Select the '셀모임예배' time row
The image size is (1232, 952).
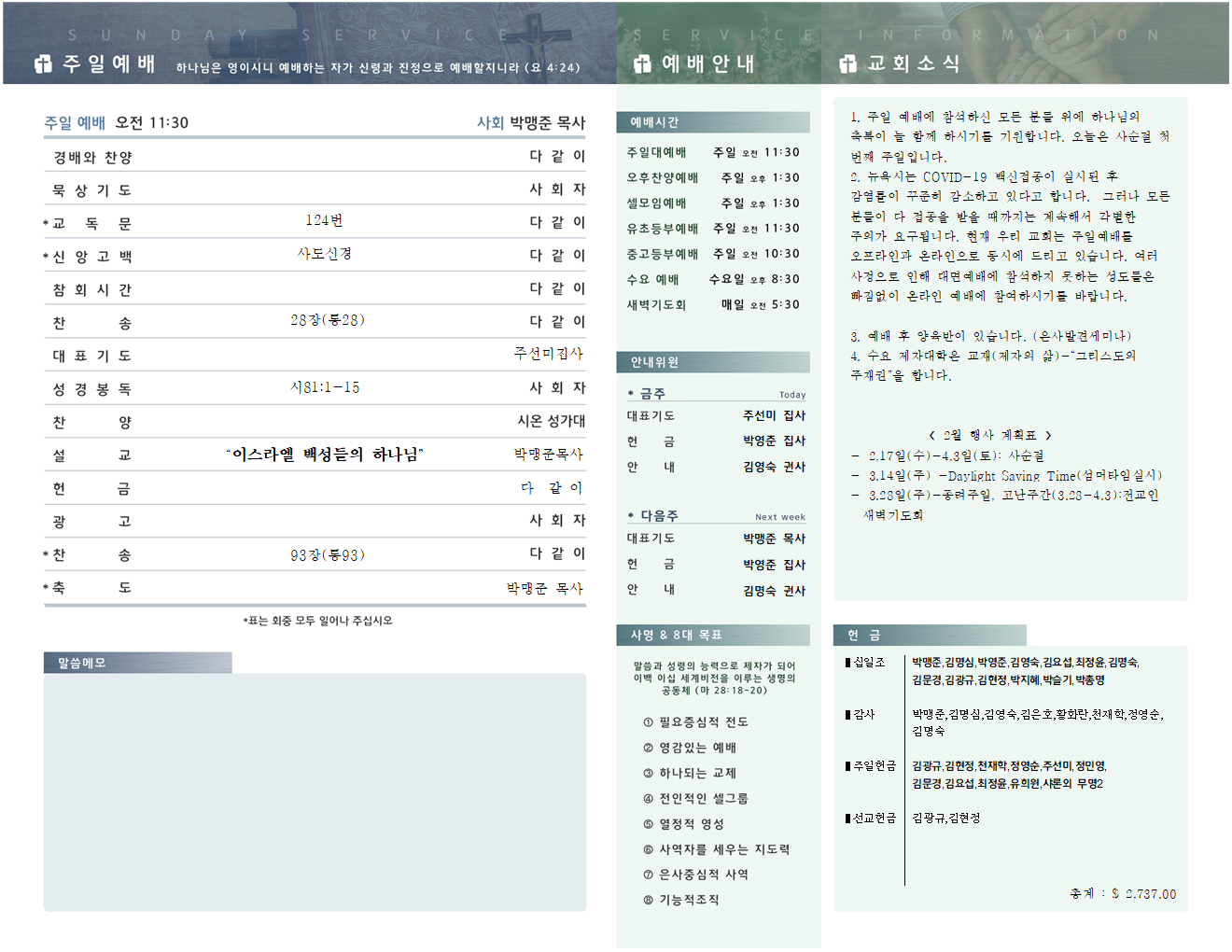pyautogui.click(x=713, y=203)
